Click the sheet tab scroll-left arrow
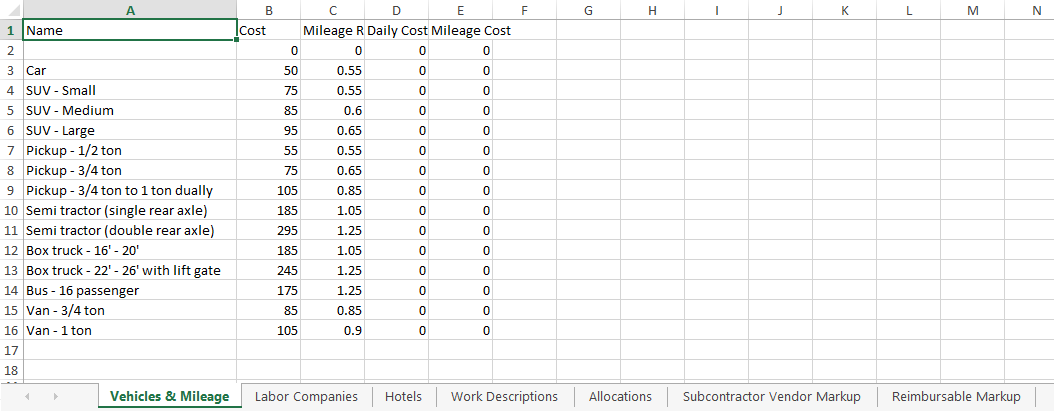Viewport: 1054px width, 411px height. pos(27,396)
